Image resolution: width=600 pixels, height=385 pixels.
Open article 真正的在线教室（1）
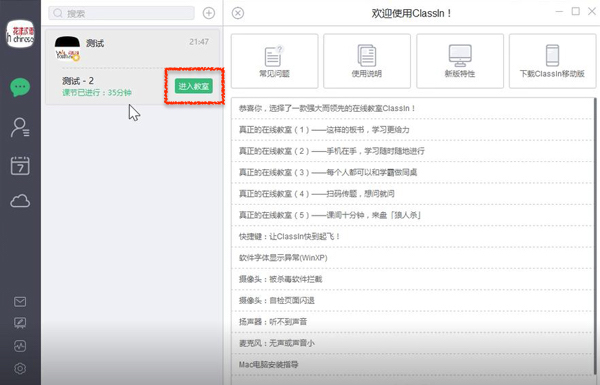[x=412, y=130]
